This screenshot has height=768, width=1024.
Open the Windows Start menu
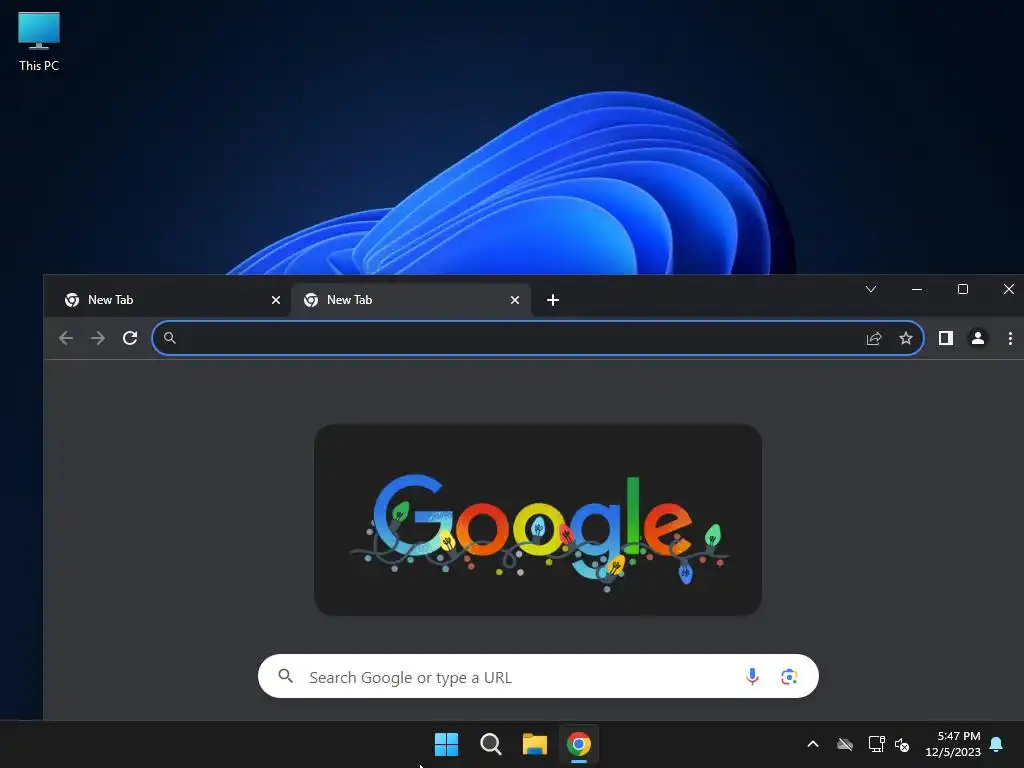coord(446,744)
